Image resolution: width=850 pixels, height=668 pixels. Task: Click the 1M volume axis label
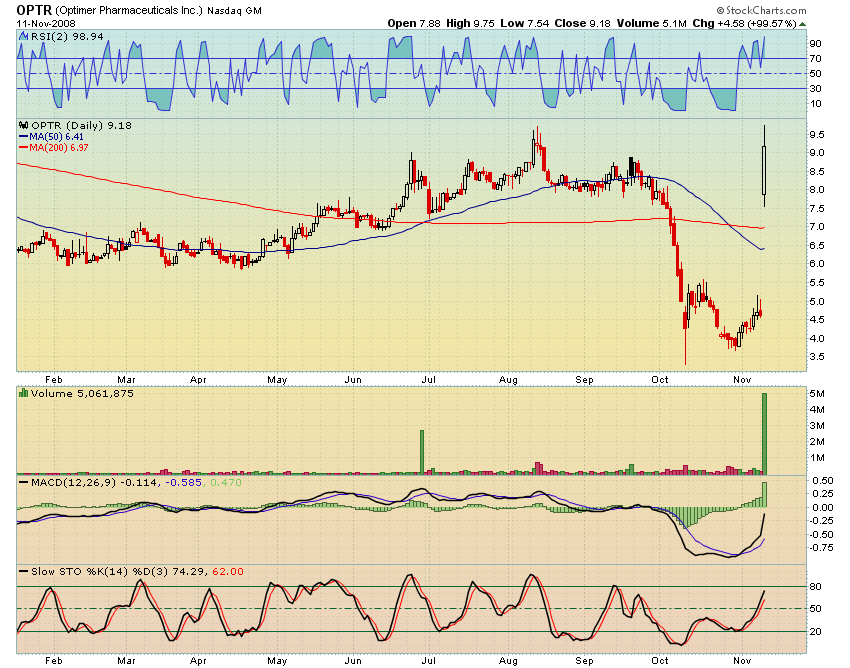click(817, 458)
